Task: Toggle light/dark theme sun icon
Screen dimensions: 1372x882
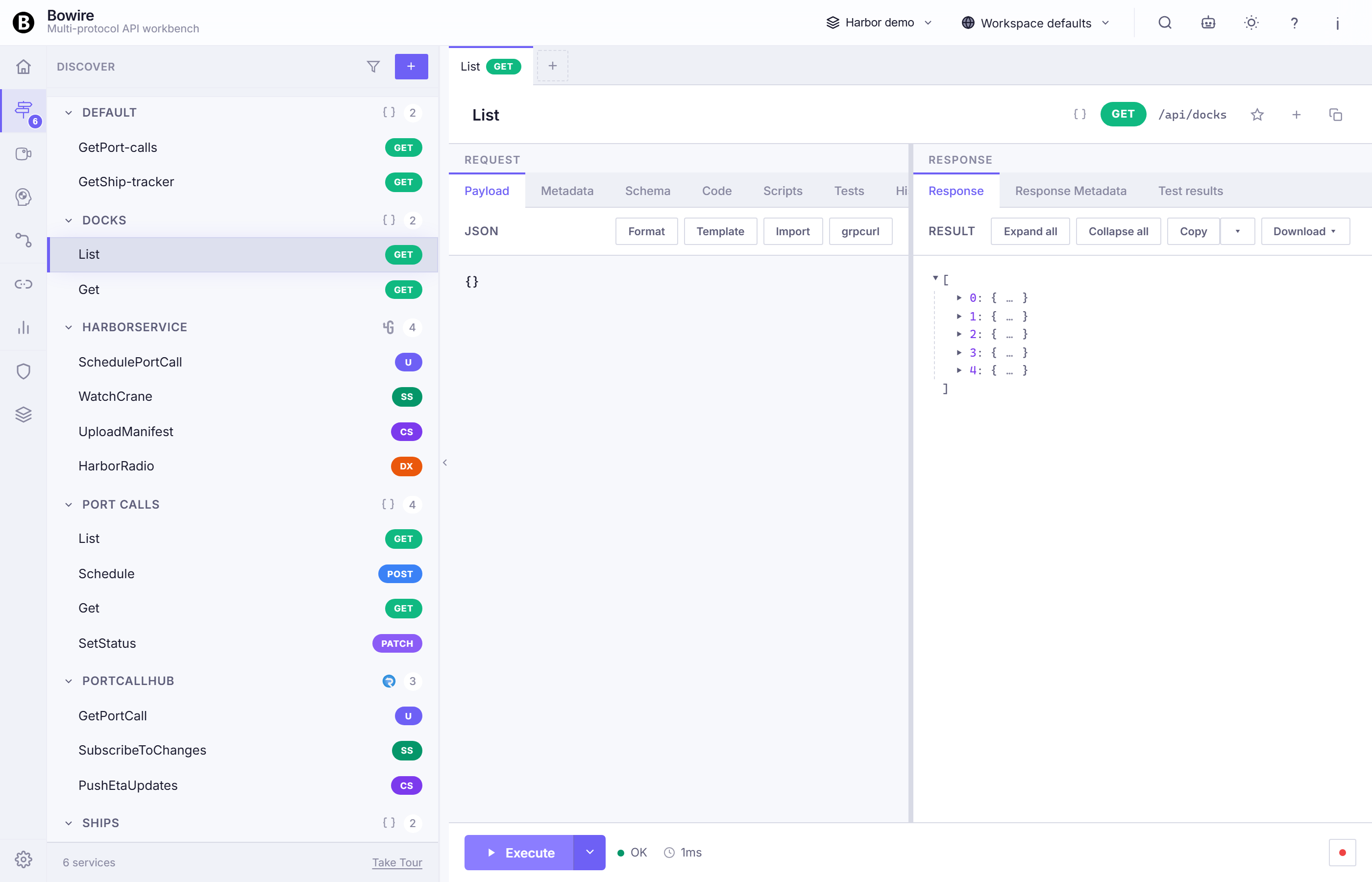Action: pos(1251,23)
